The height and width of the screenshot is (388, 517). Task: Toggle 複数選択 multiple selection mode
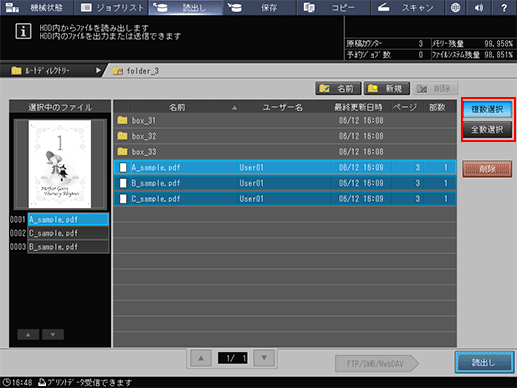click(x=487, y=109)
